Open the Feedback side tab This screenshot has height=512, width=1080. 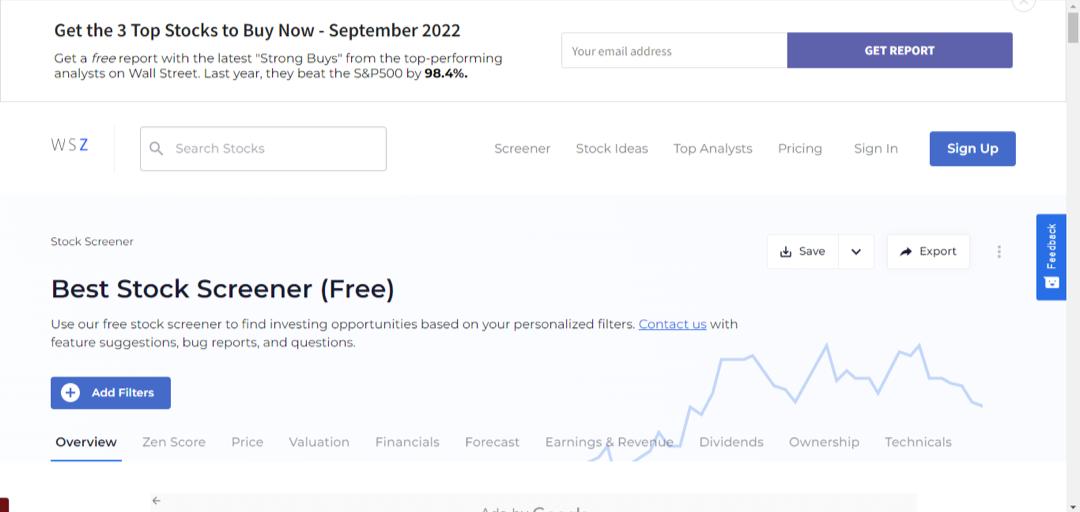(1050, 257)
